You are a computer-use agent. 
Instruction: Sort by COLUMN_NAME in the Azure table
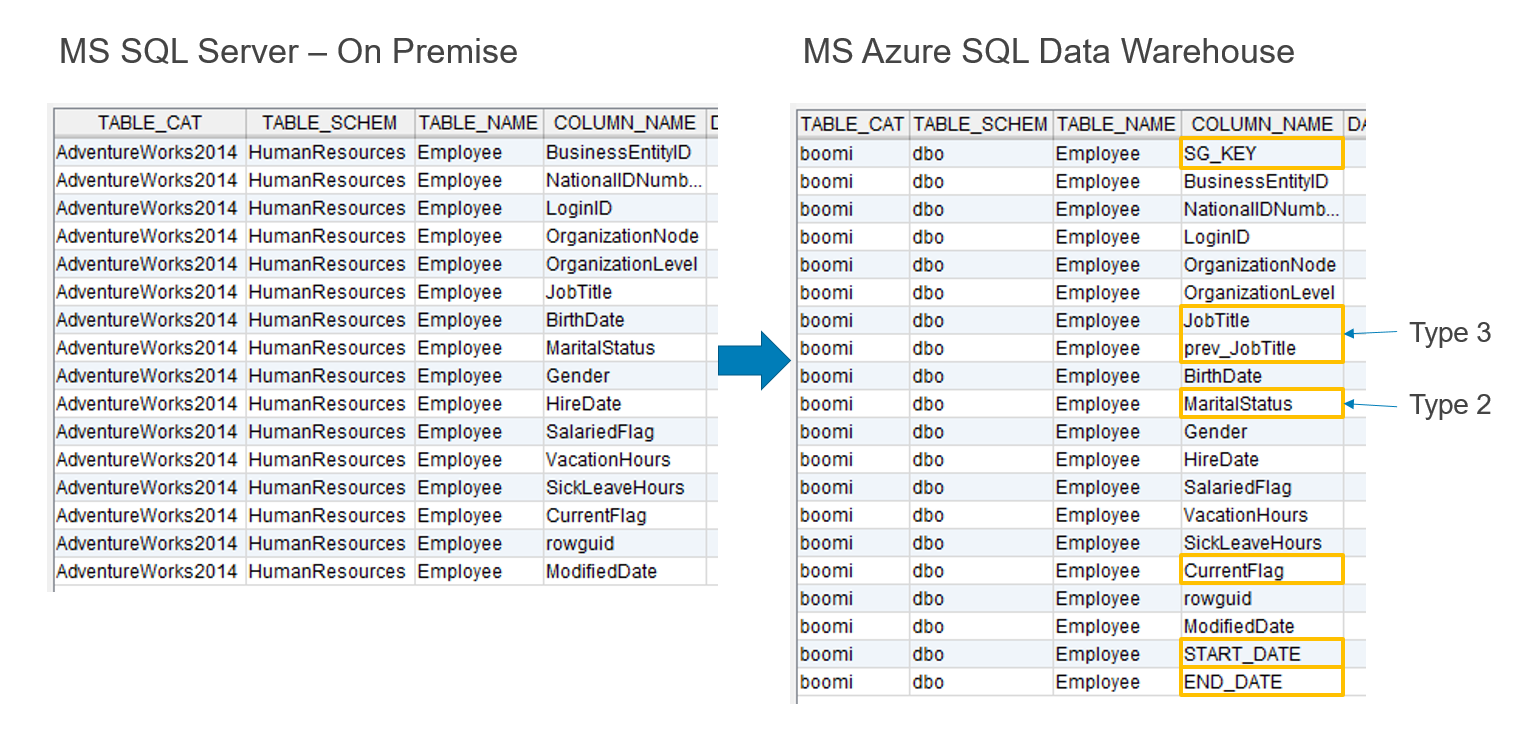tap(1262, 124)
